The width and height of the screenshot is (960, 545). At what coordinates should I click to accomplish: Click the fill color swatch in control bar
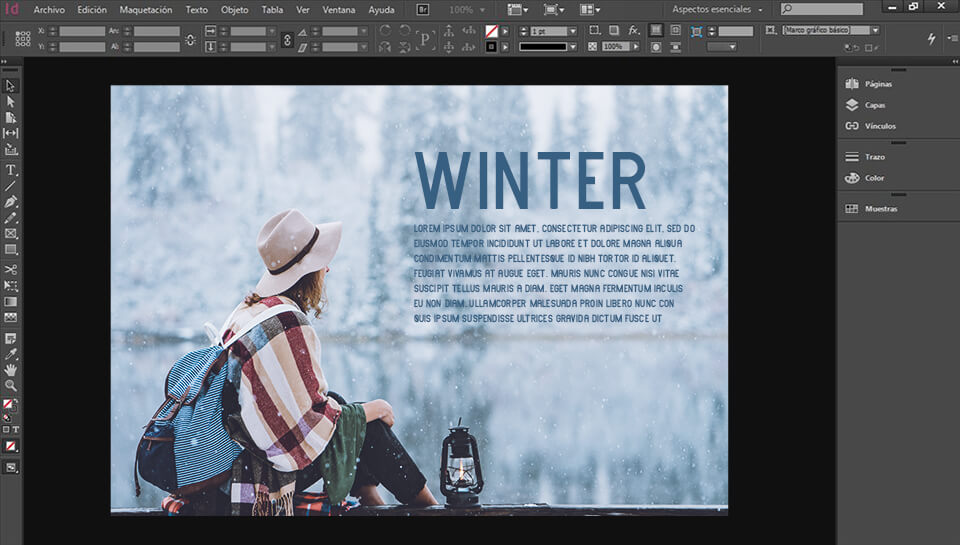click(x=491, y=31)
